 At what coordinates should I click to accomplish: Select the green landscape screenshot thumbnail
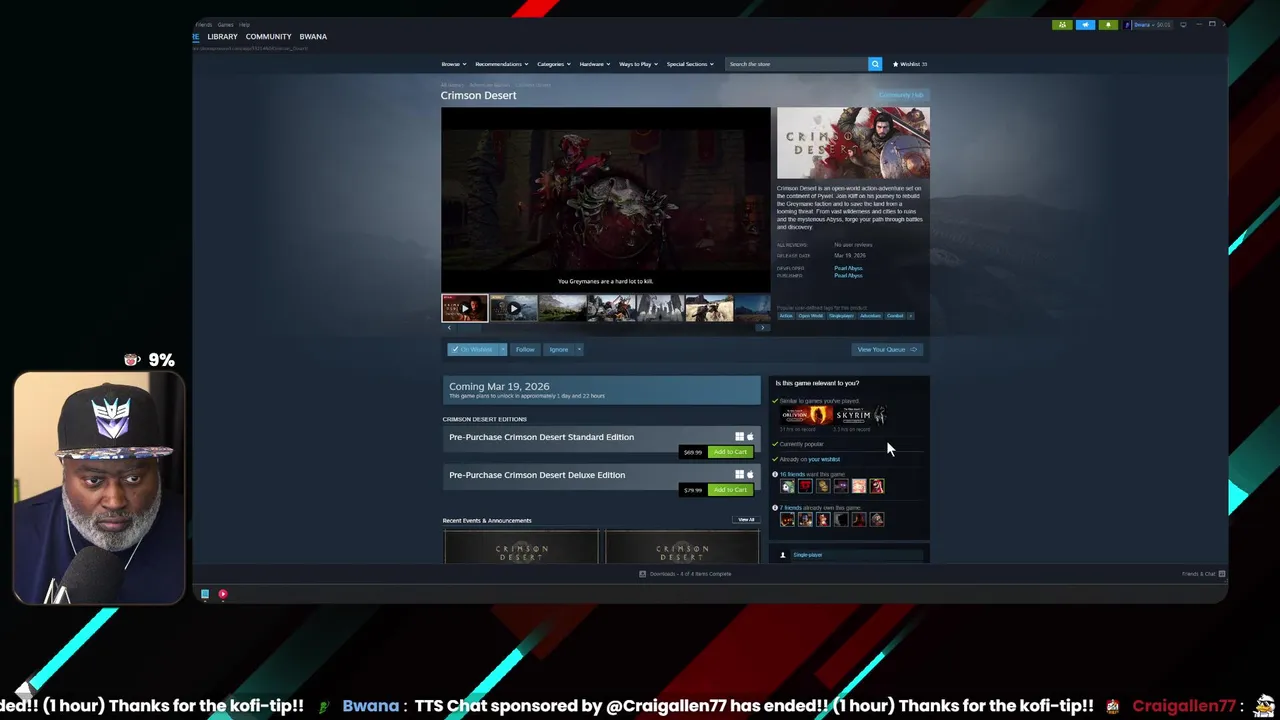562,308
